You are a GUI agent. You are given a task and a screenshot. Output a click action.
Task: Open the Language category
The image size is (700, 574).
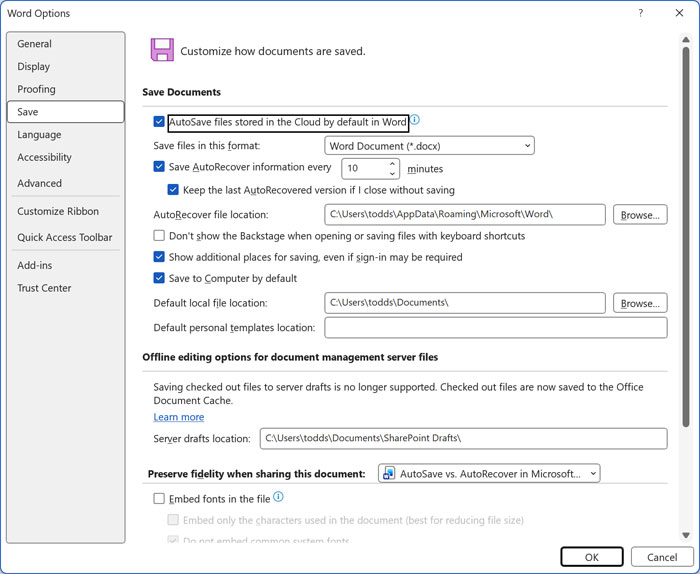(x=66, y=134)
